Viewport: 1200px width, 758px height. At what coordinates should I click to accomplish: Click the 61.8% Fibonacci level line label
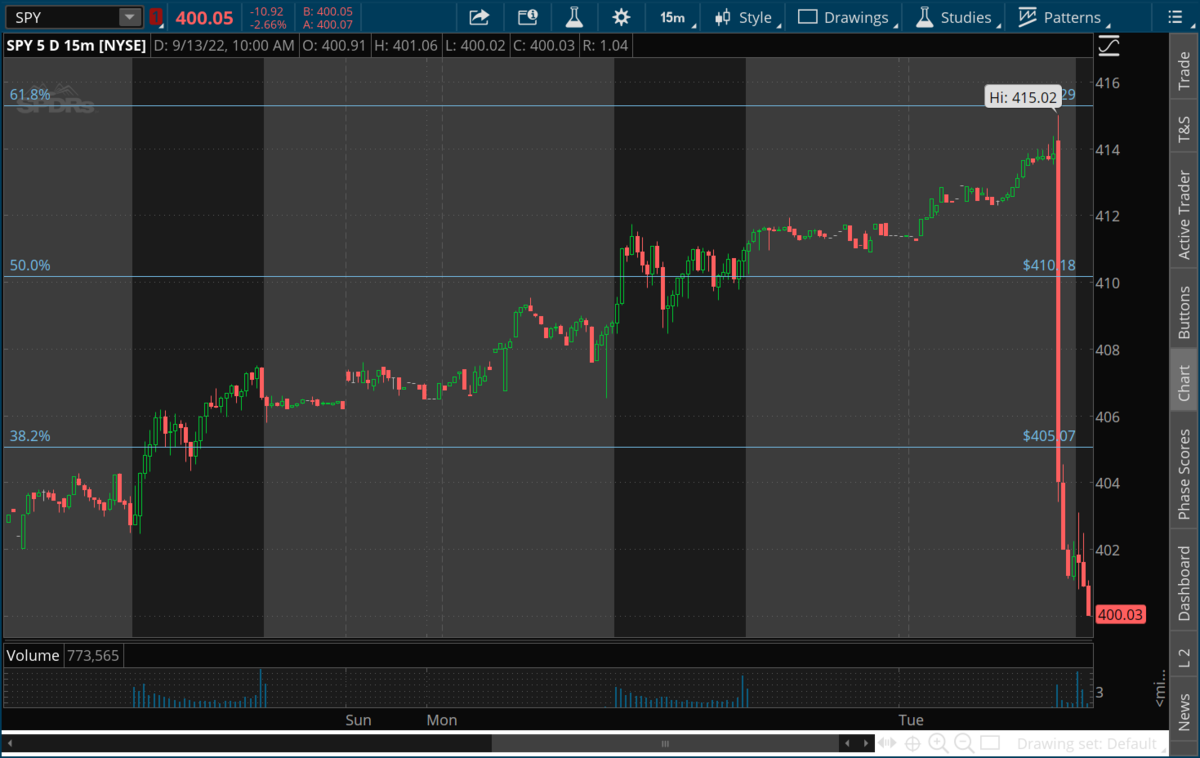pyautogui.click(x=30, y=95)
